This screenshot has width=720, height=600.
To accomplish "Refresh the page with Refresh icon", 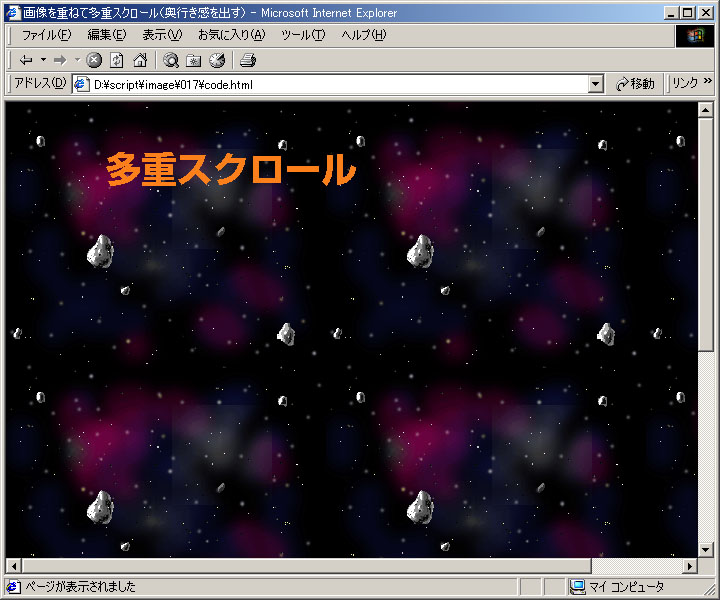I will click(x=117, y=60).
